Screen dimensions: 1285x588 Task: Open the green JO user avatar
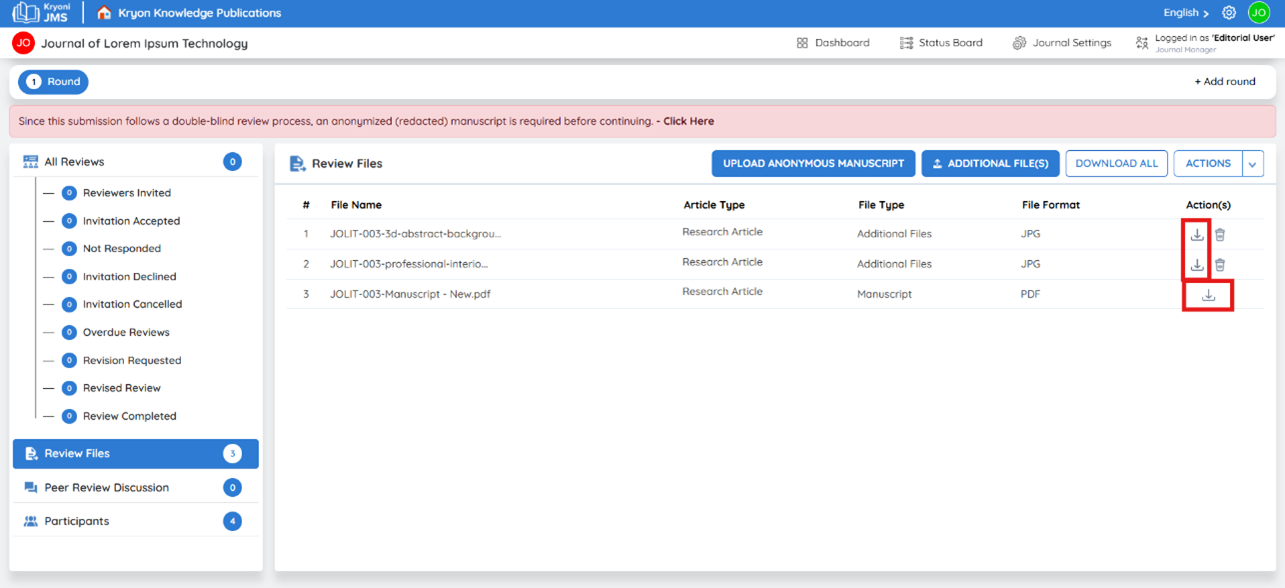pyautogui.click(x=1258, y=13)
